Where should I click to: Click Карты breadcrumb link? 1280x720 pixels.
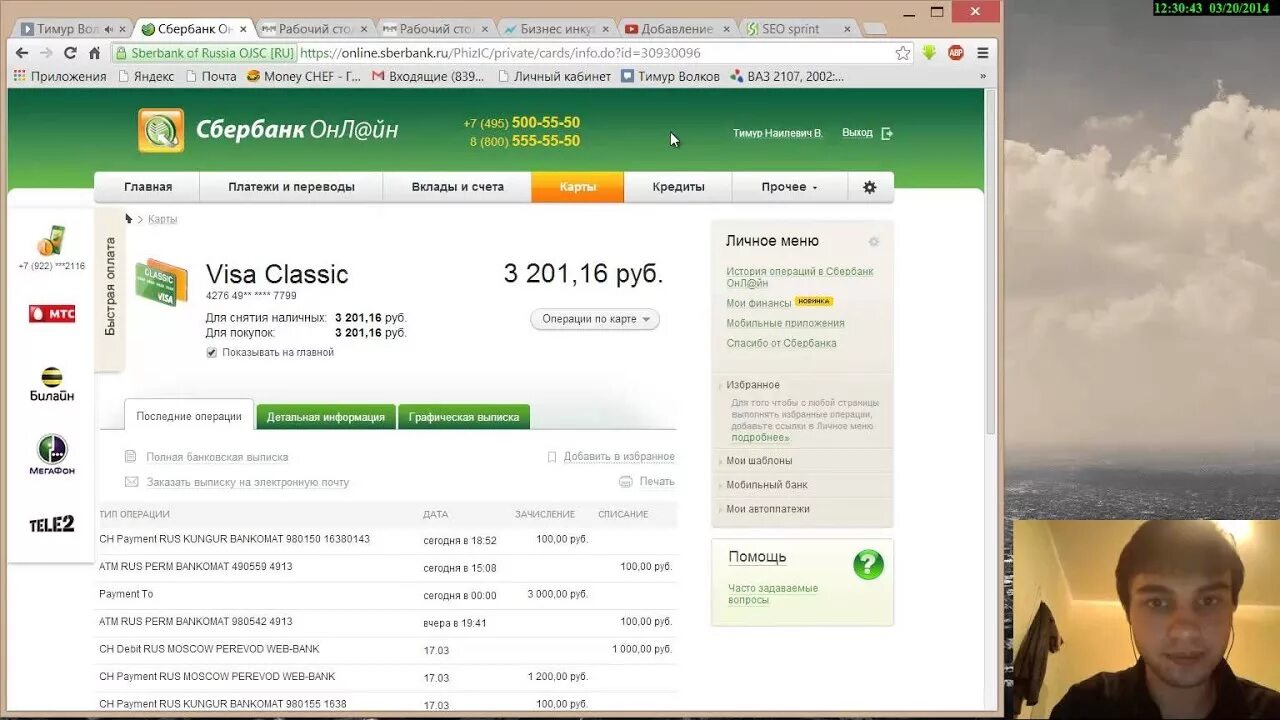pos(163,219)
